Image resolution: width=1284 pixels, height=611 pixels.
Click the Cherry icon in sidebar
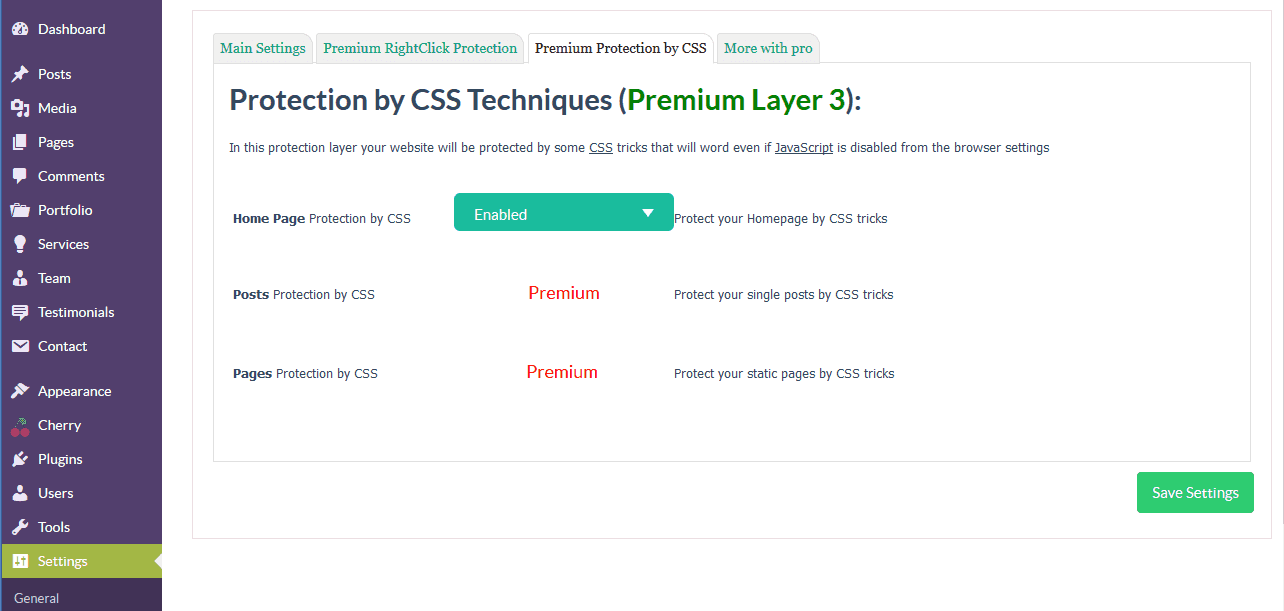coord(20,426)
